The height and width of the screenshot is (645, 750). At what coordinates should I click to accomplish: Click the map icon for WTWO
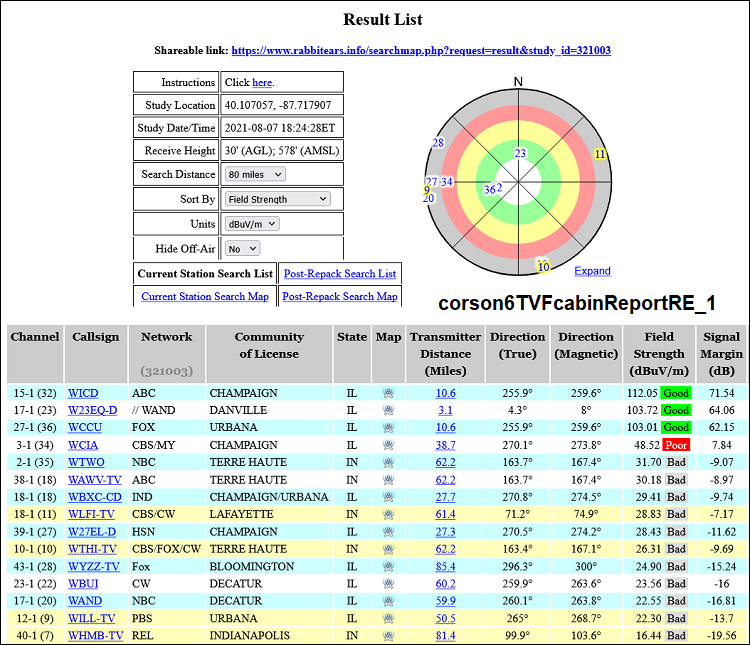coord(388,462)
